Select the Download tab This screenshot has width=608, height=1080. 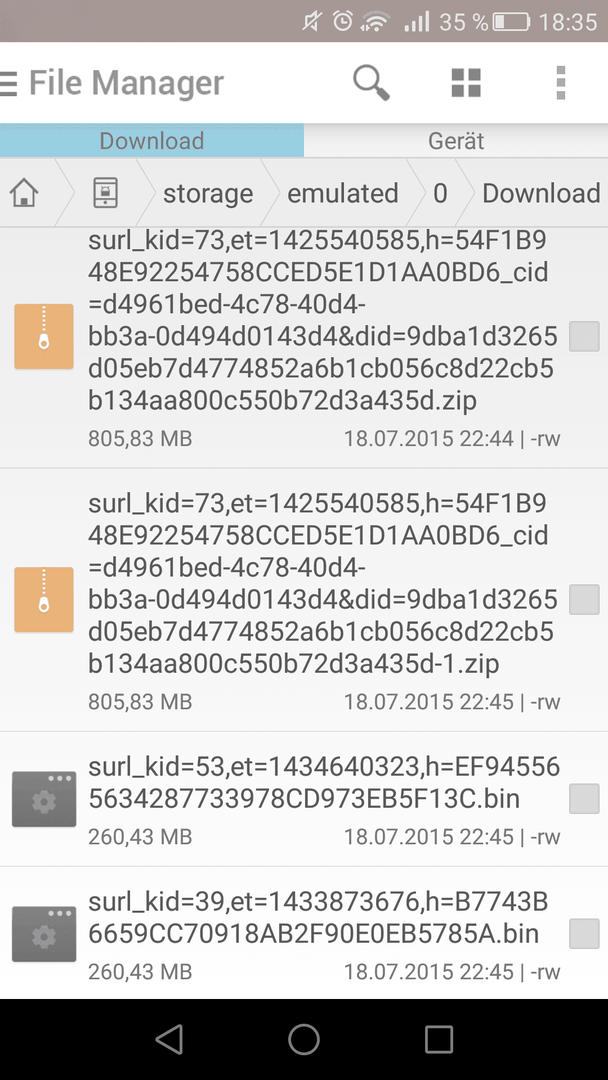pyautogui.click(x=151, y=141)
